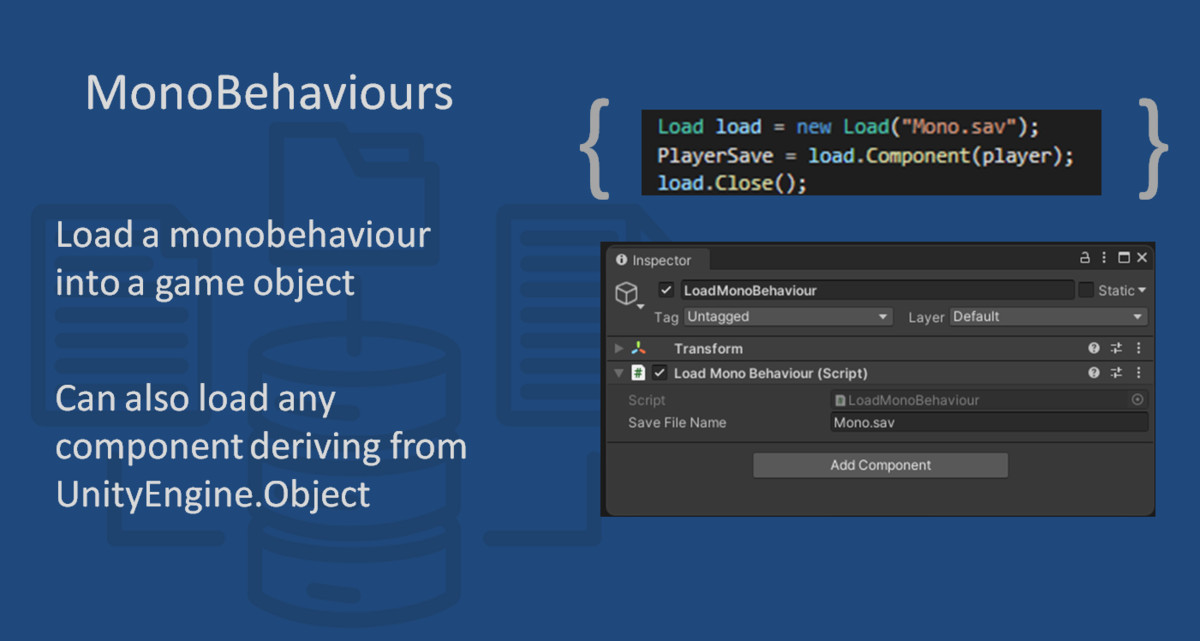1200x641 pixels.
Task: Click the info icon on the Inspector tab
Action: (x=621, y=260)
